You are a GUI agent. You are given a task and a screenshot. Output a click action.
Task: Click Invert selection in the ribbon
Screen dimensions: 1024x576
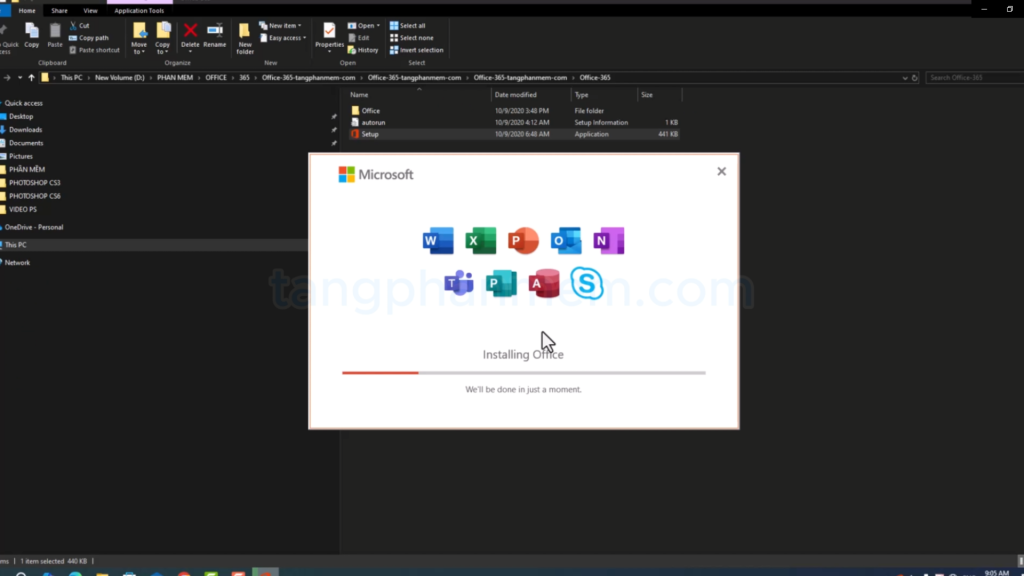pyautogui.click(x=417, y=50)
